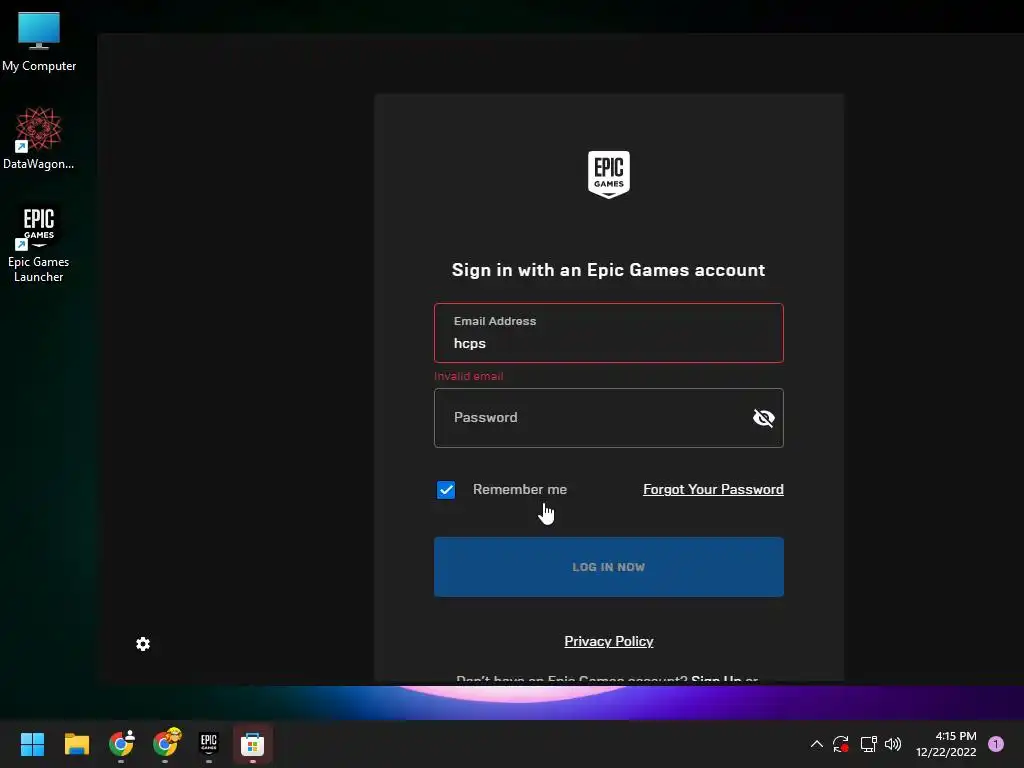Click the Remember me label
Image resolution: width=1024 pixels, height=768 pixels.
520,489
